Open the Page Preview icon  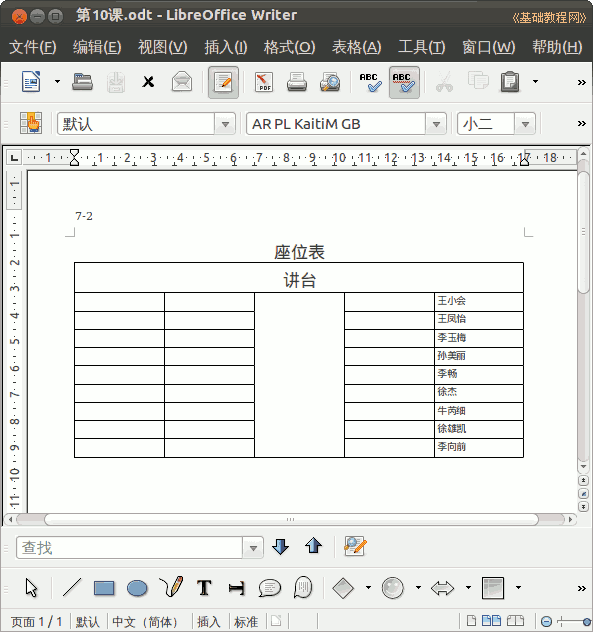[x=330, y=82]
